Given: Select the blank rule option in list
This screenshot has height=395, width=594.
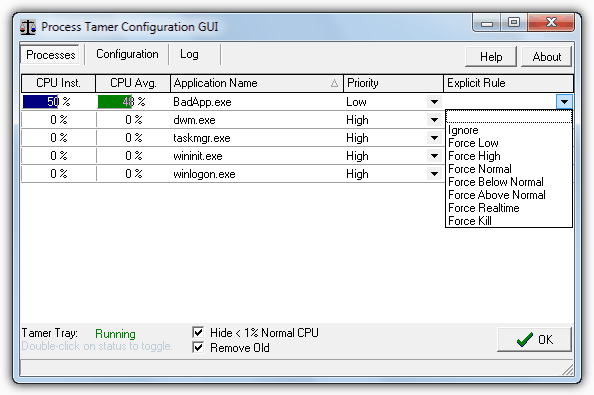Looking at the screenshot, I should click(x=509, y=117).
